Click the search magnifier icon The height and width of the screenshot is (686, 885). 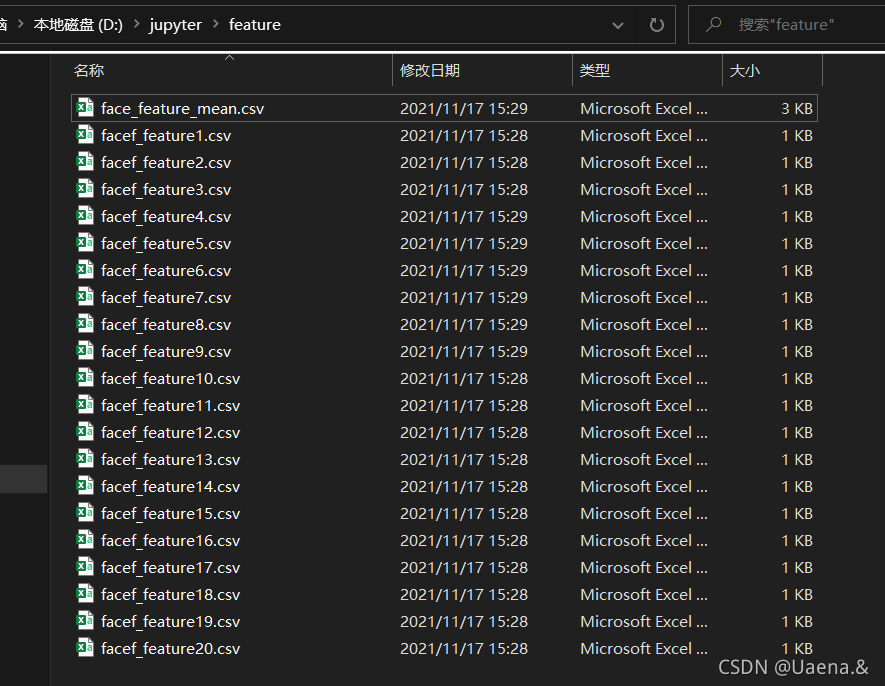point(713,25)
